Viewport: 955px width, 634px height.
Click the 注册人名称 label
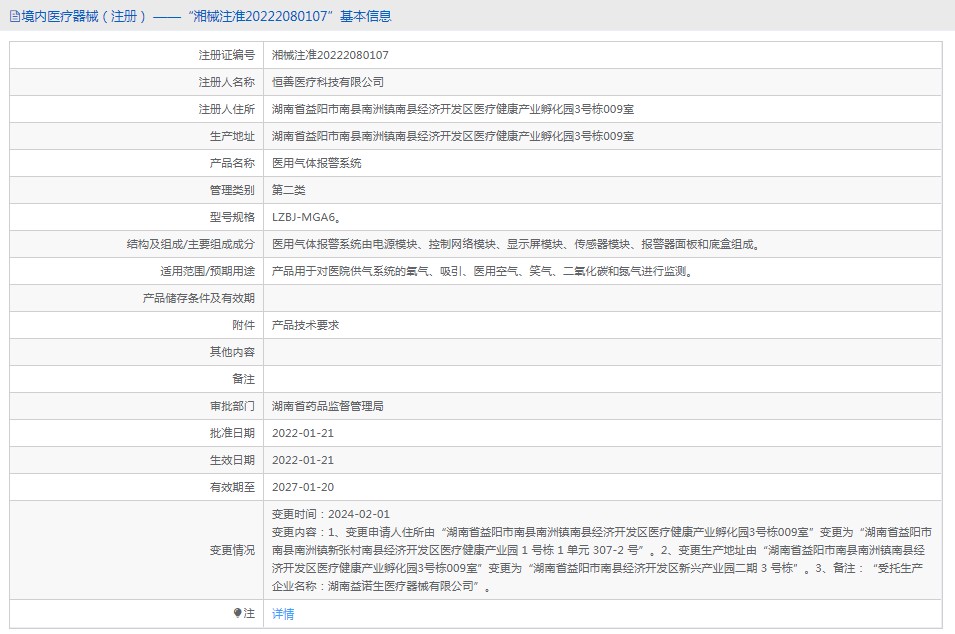[227, 82]
